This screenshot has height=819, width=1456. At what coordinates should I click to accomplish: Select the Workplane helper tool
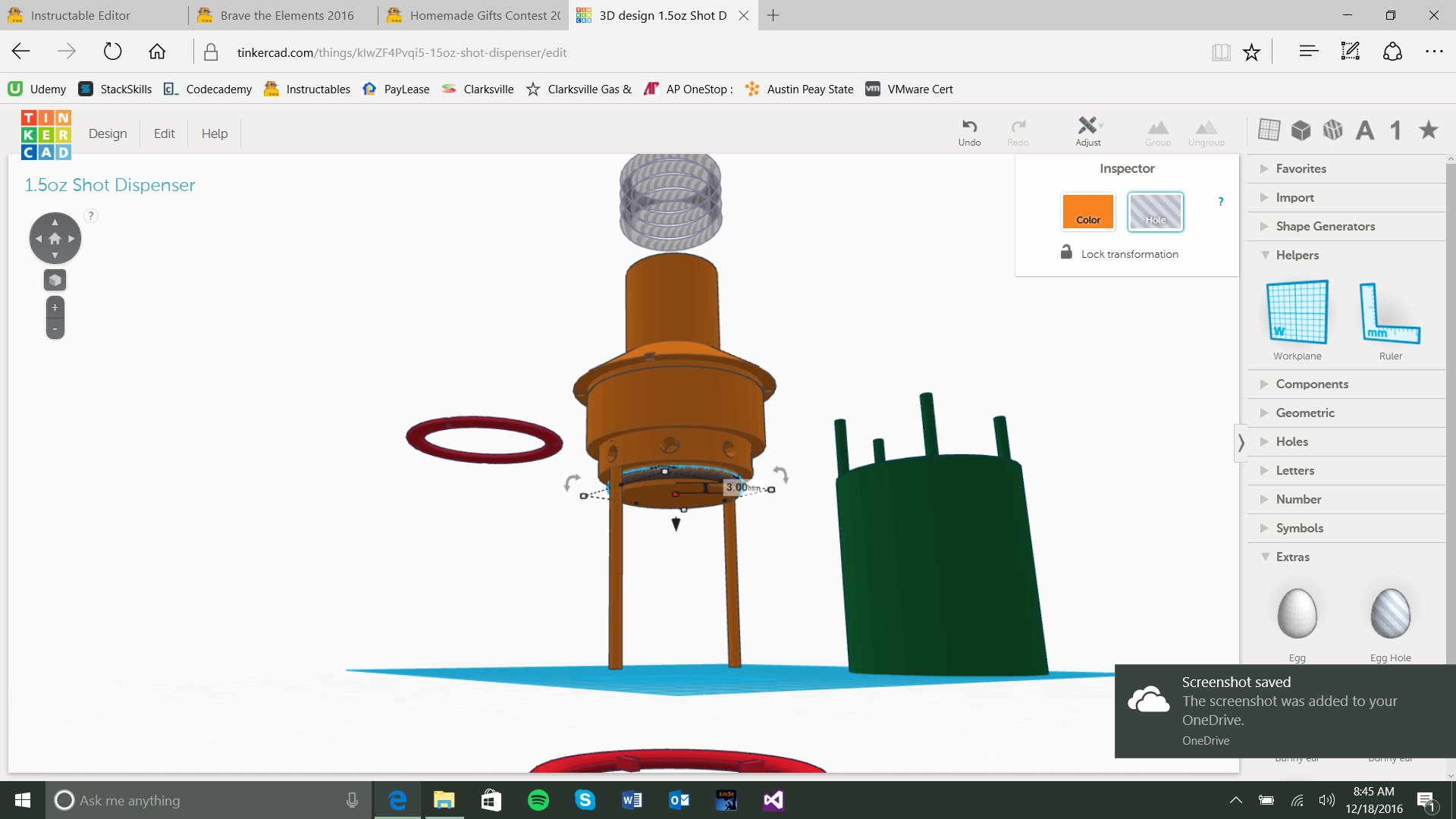point(1297,312)
